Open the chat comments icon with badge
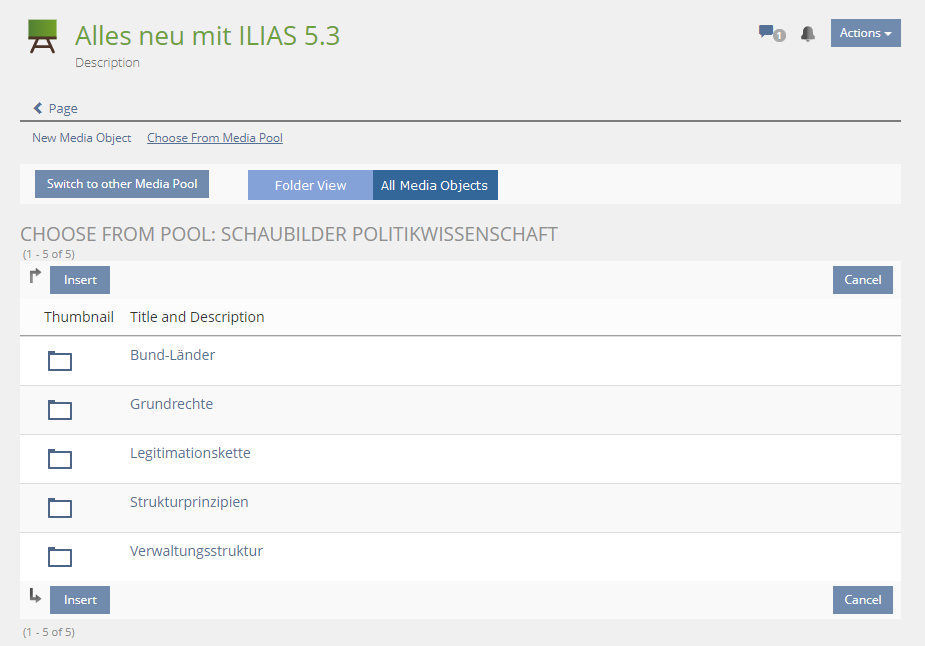Screen dimensions: 925x646 [770, 34]
